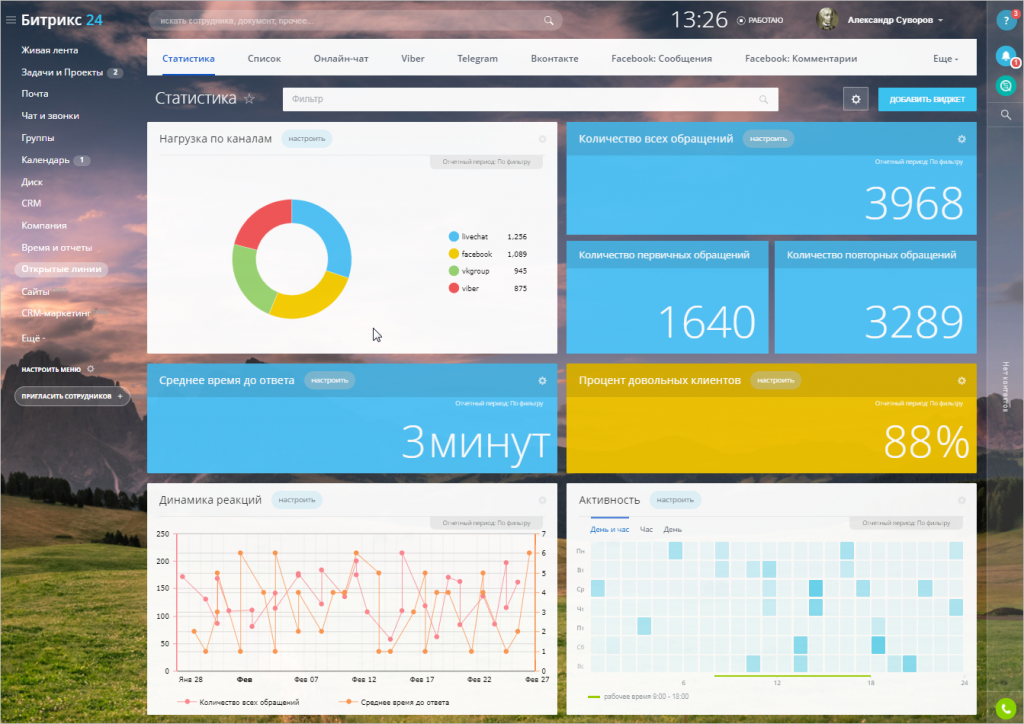Image resolution: width=1024 pixels, height=724 pixels.
Task: Open CRM in the left sidebar
Action: [x=31, y=203]
